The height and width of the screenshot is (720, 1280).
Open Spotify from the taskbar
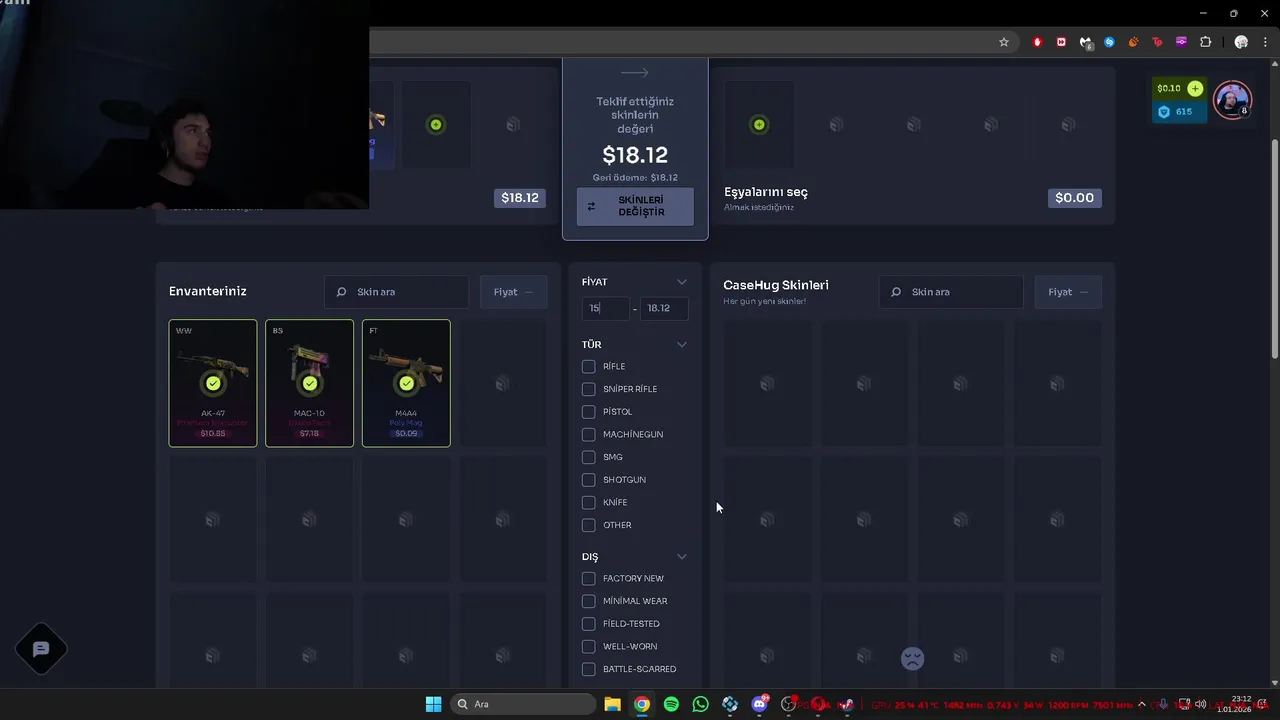point(671,704)
